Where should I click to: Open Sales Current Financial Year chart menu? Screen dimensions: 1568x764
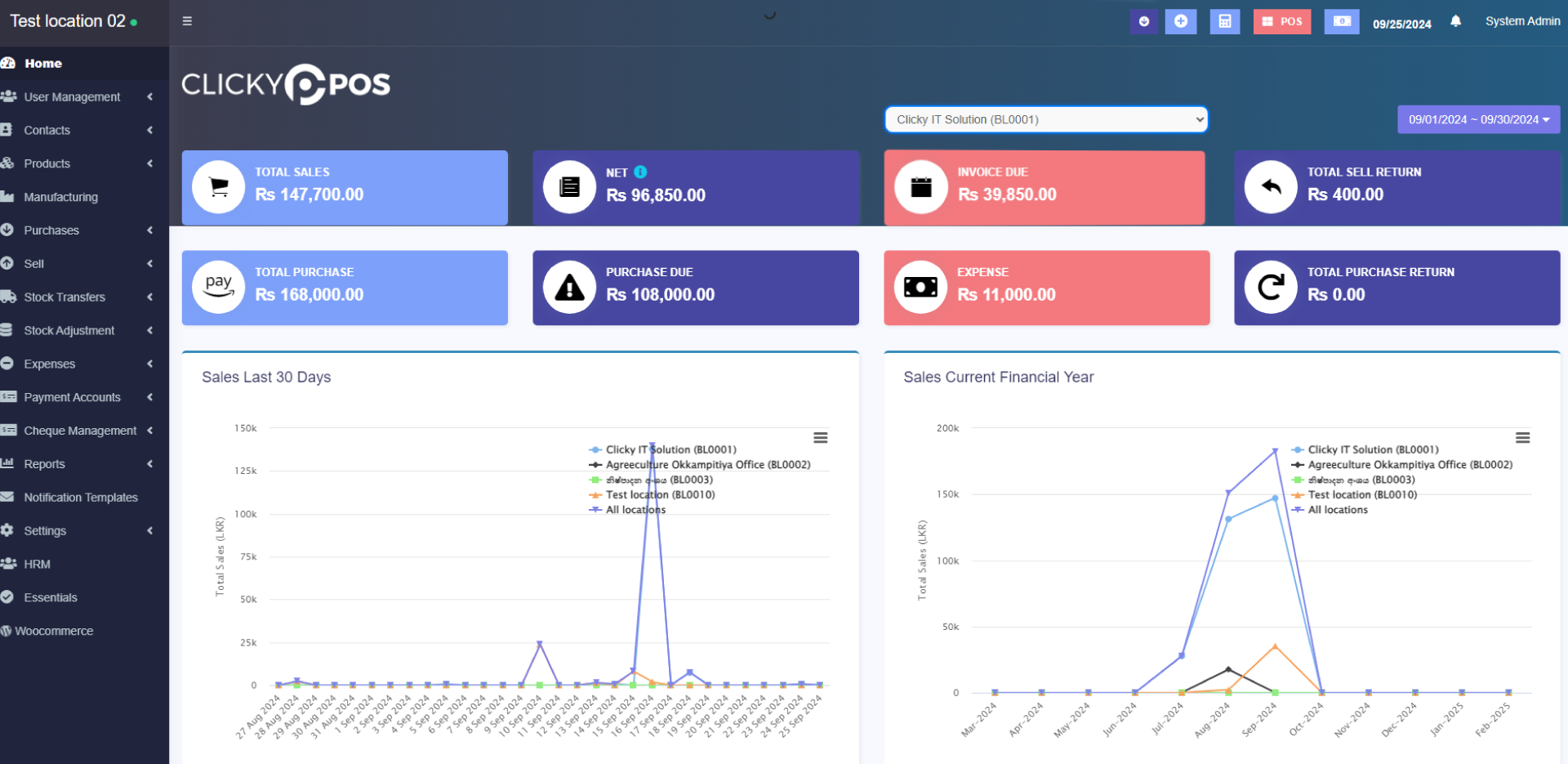tap(1522, 438)
